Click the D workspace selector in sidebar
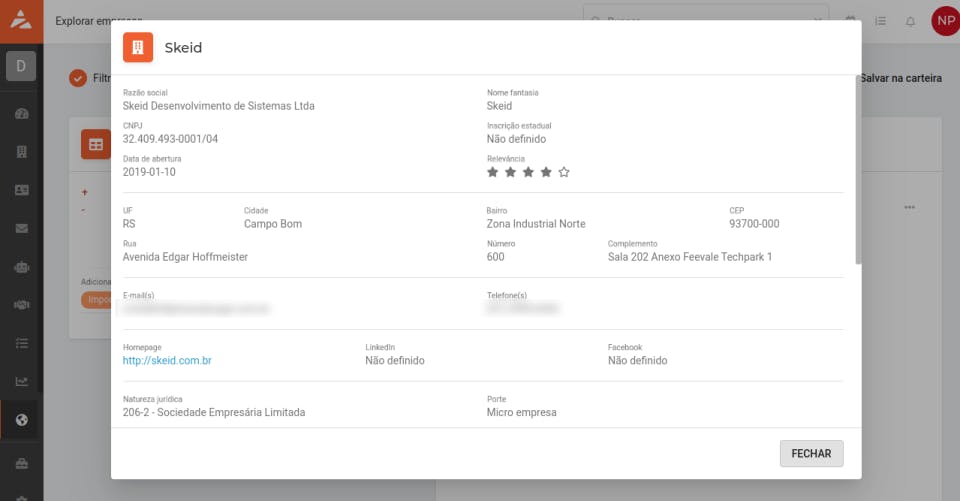The height and width of the screenshot is (501, 960). coord(21,67)
